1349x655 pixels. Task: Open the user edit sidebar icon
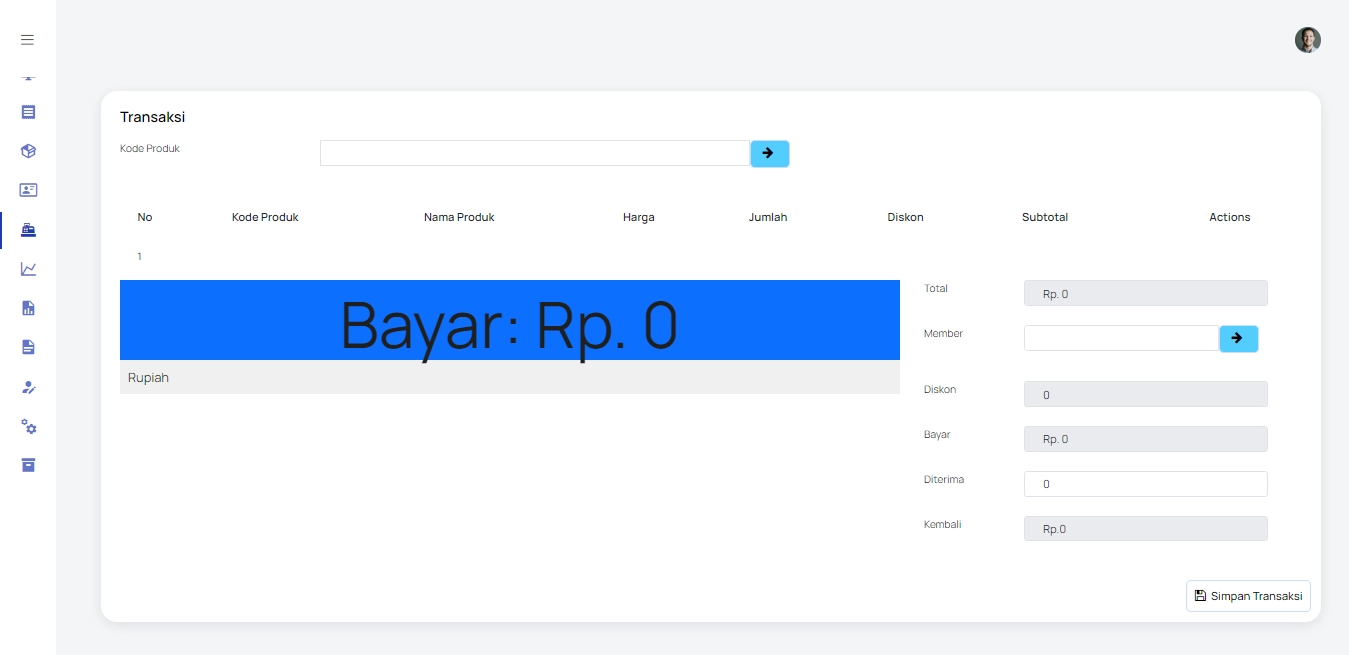point(28,387)
